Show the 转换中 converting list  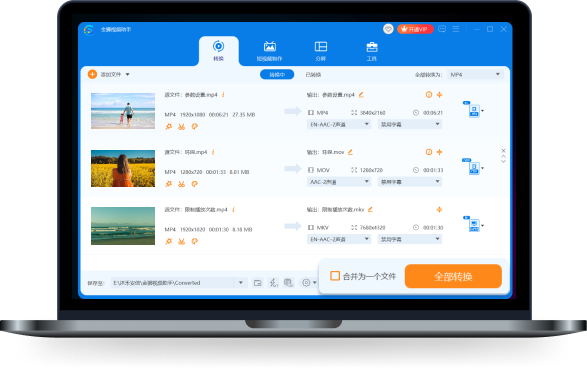[277, 74]
